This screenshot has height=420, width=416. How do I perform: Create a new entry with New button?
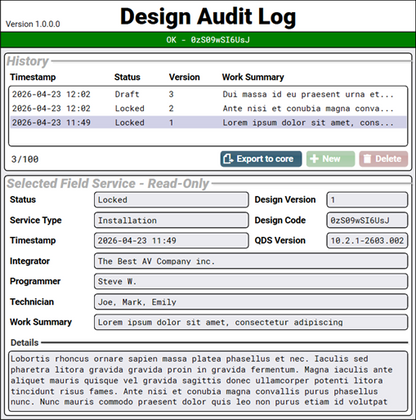coord(330,159)
